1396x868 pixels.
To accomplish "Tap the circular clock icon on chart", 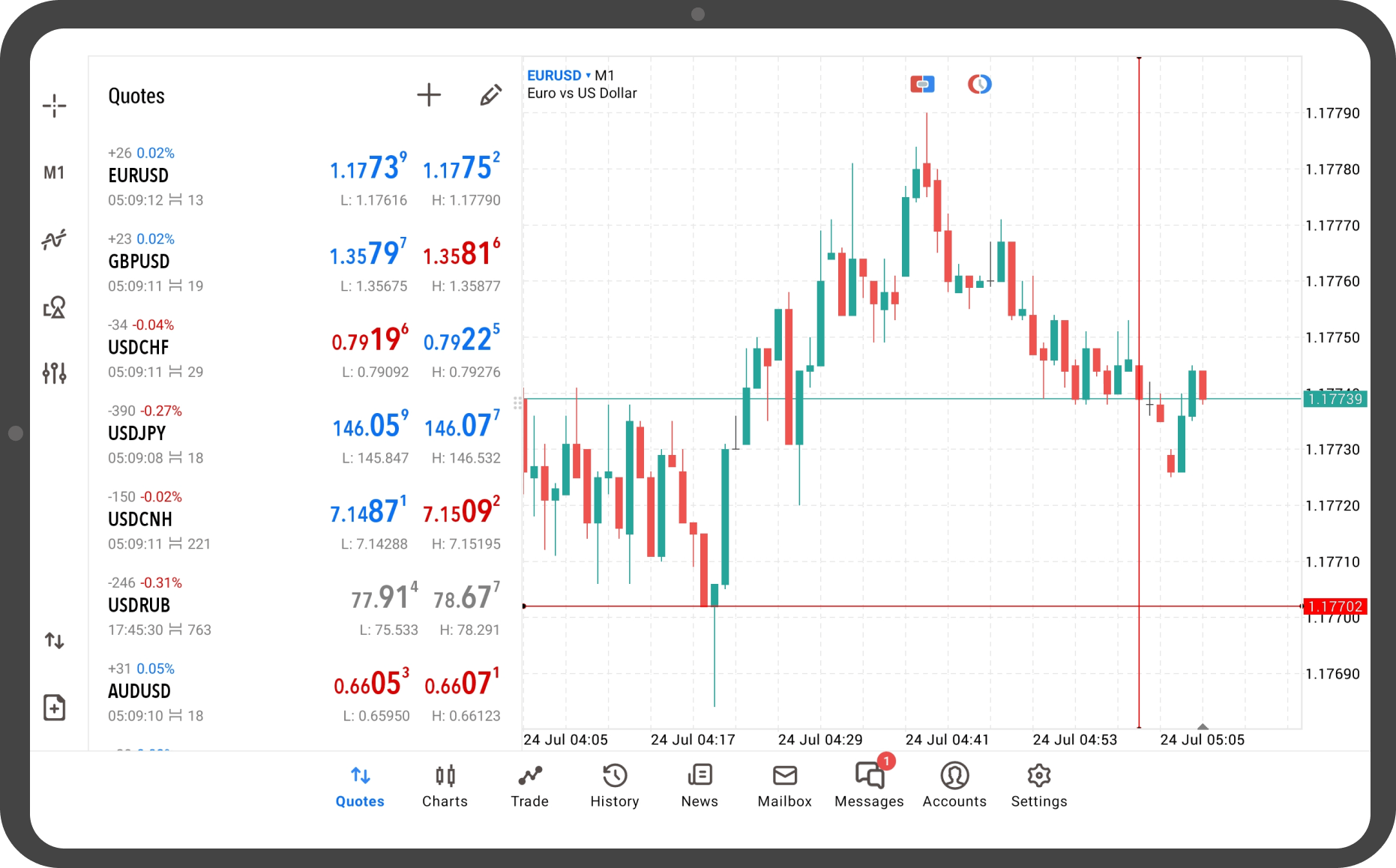I will point(979,84).
